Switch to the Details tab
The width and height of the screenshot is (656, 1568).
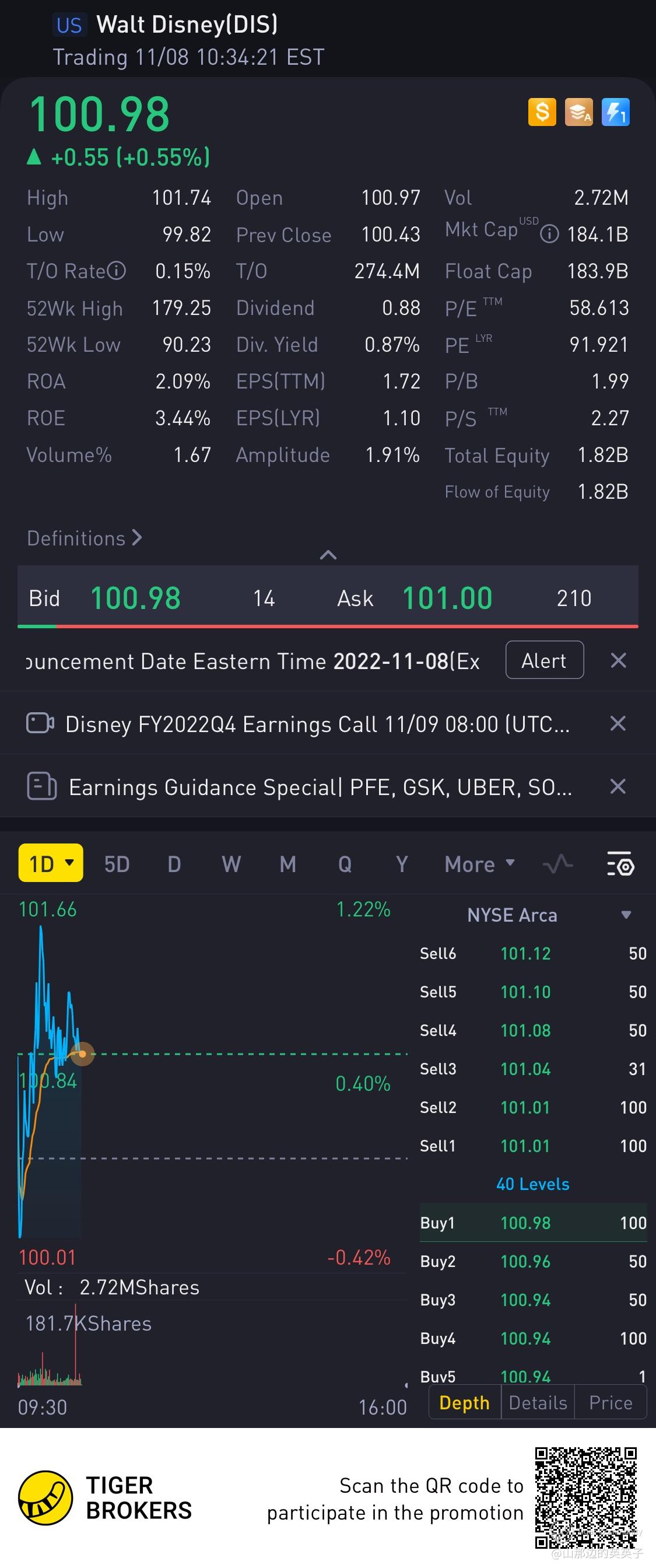(x=537, y=1402)
